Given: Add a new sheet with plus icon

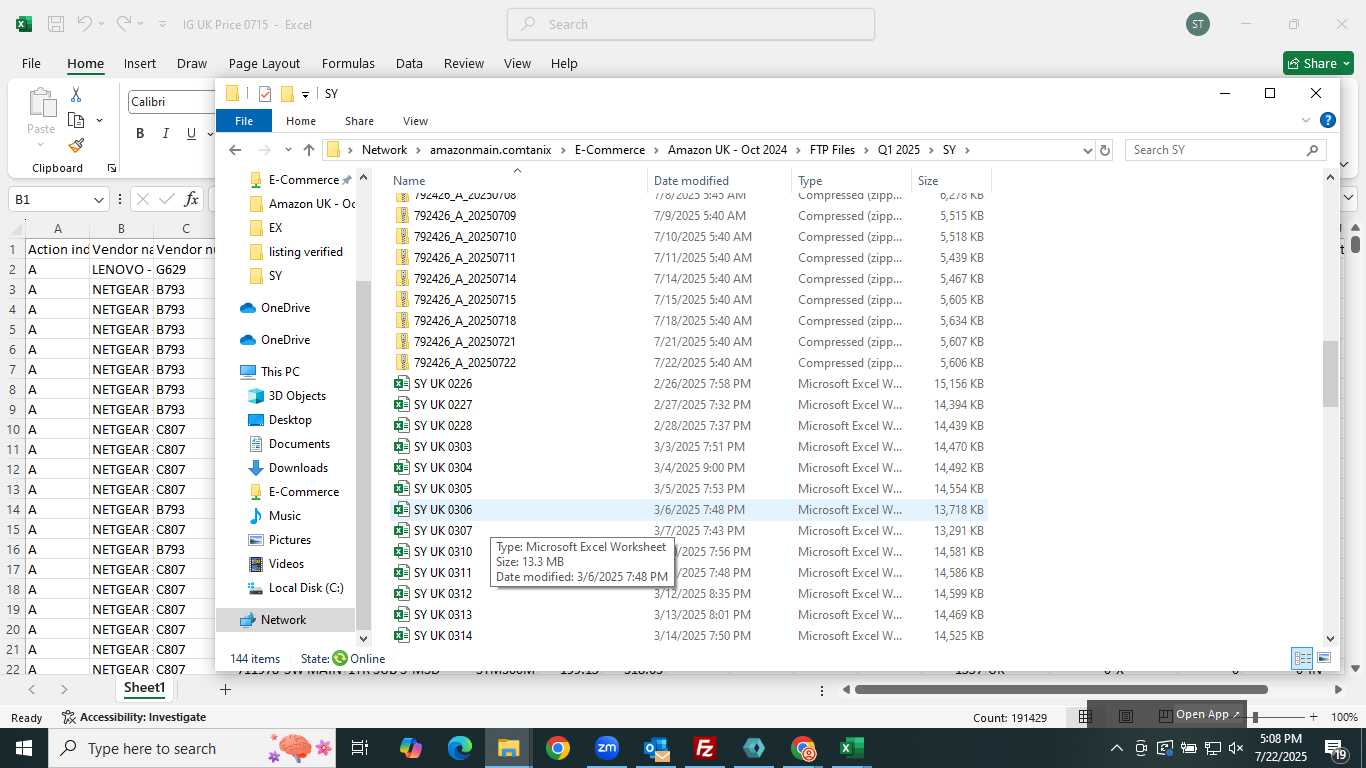Looking at the screenshot, I should click(226, 689).
